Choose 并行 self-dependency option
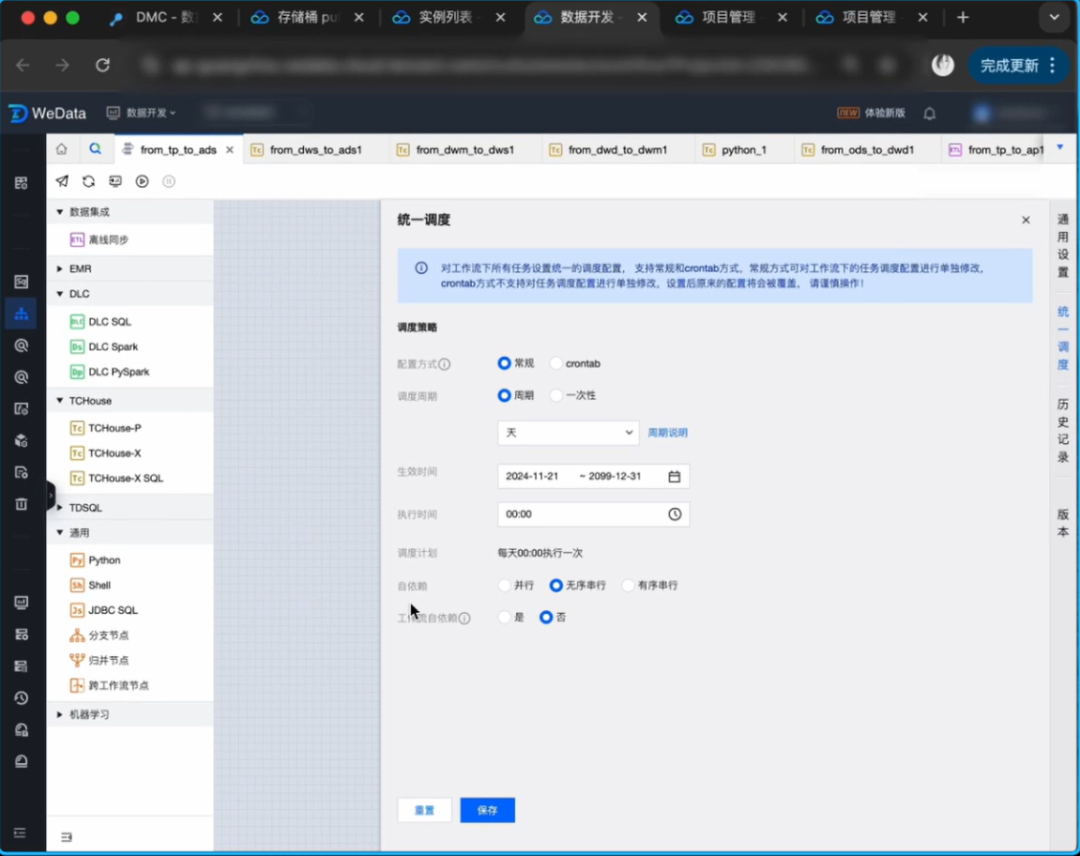 504,585
